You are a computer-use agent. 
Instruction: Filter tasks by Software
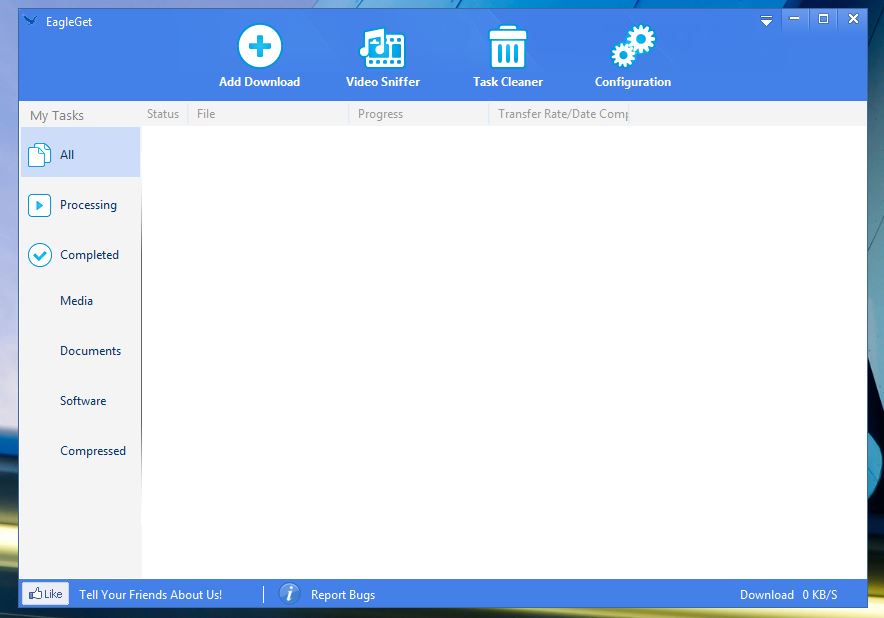click(81, 401)
